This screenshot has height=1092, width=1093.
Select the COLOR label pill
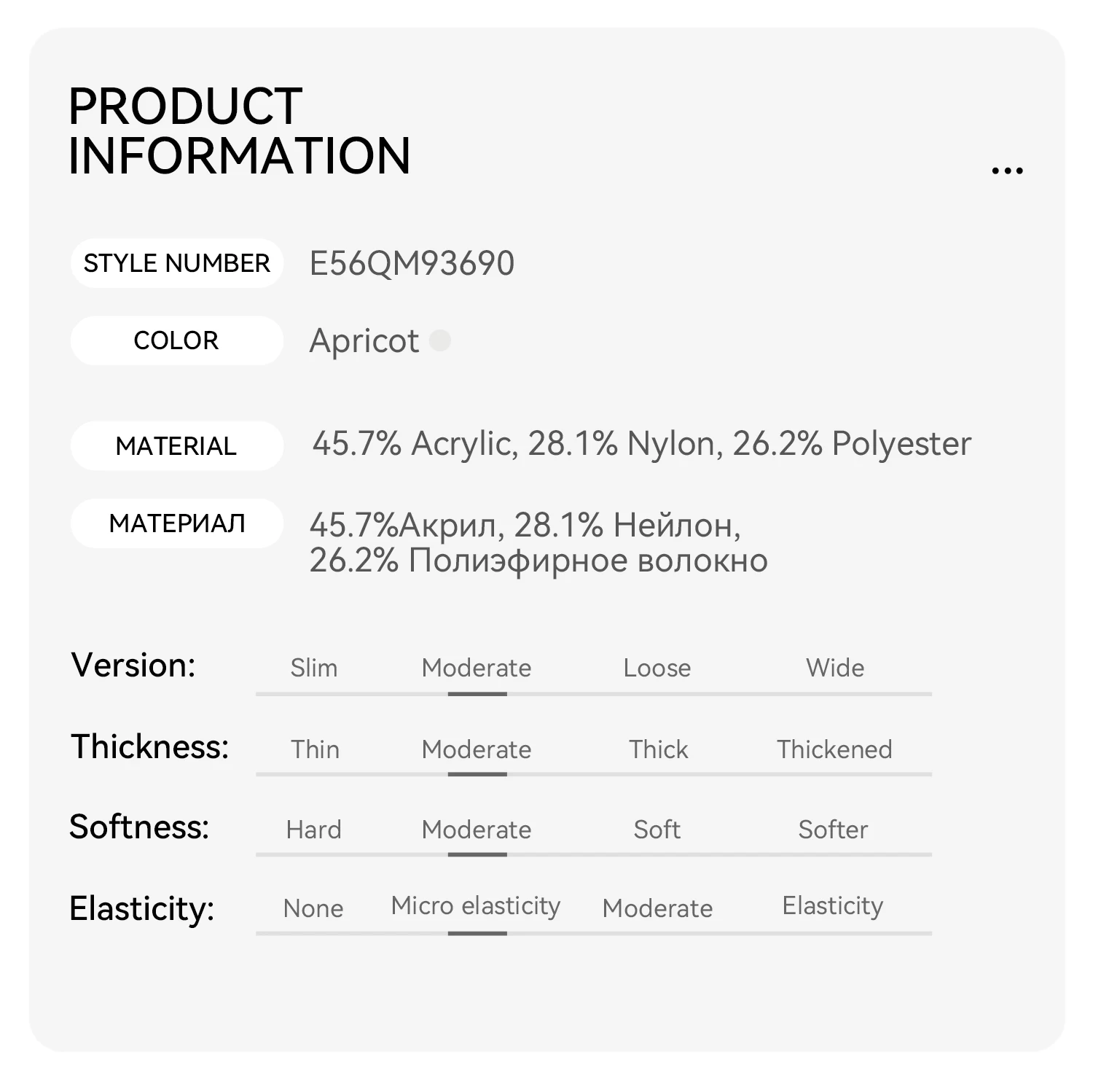(176, 340)
